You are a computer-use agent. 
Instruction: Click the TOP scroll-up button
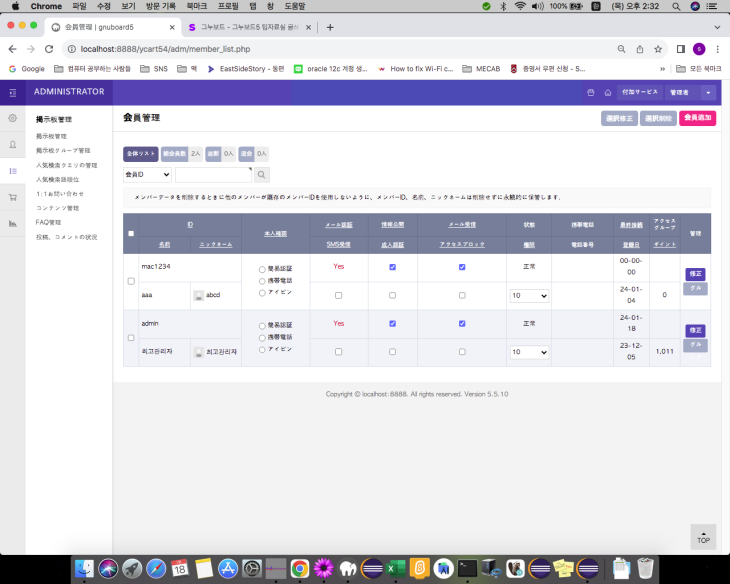pyautogui.click(x=703, y=537)
